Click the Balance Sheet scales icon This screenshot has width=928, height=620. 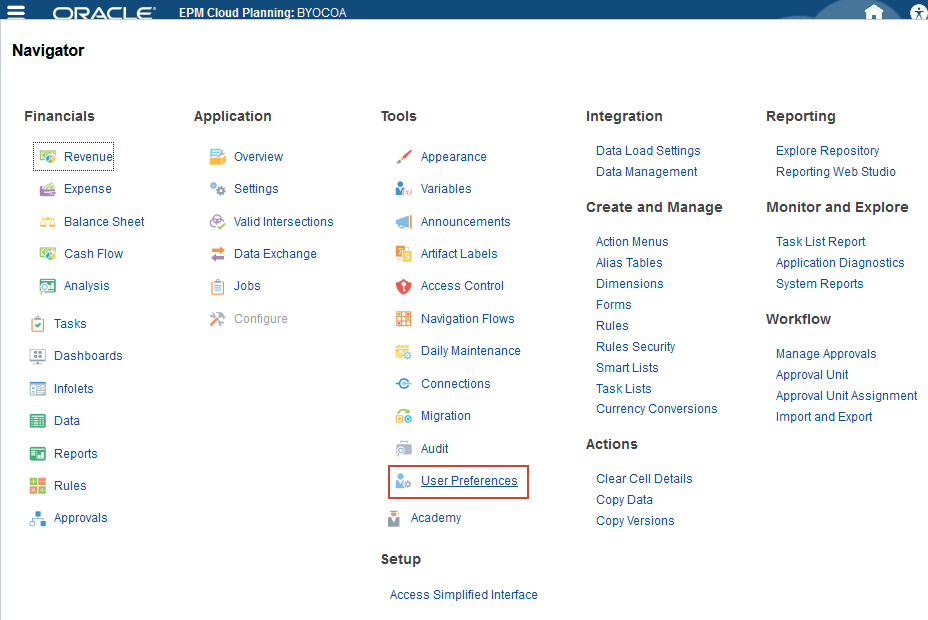47,222
